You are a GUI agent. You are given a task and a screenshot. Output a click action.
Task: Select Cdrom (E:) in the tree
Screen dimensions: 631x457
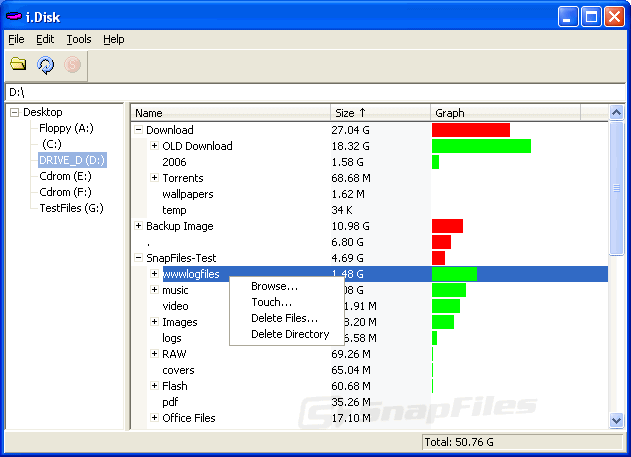coord(65,176)
